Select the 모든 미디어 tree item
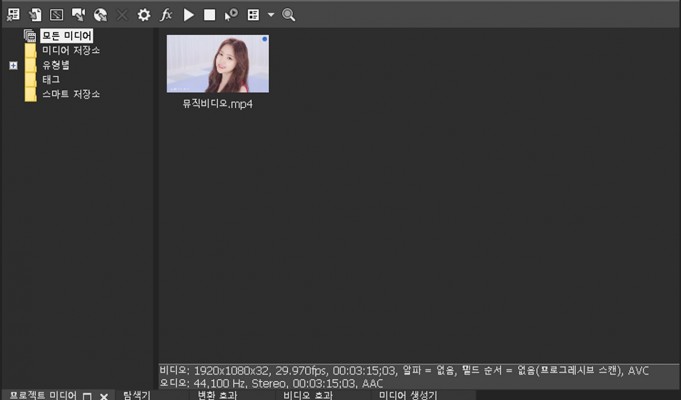 66,36
